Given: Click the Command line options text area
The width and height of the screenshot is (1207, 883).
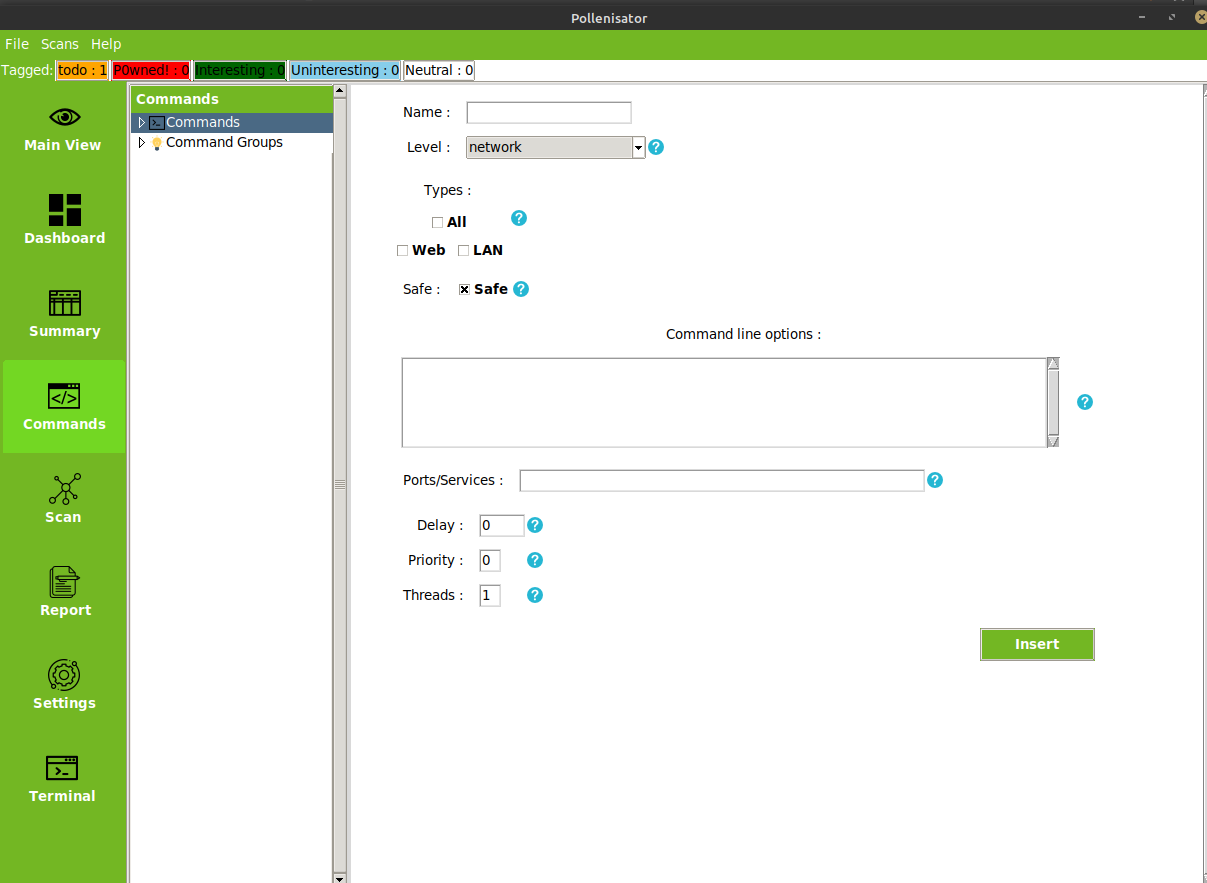Looking at the screenshot, I should coord(724,402).
